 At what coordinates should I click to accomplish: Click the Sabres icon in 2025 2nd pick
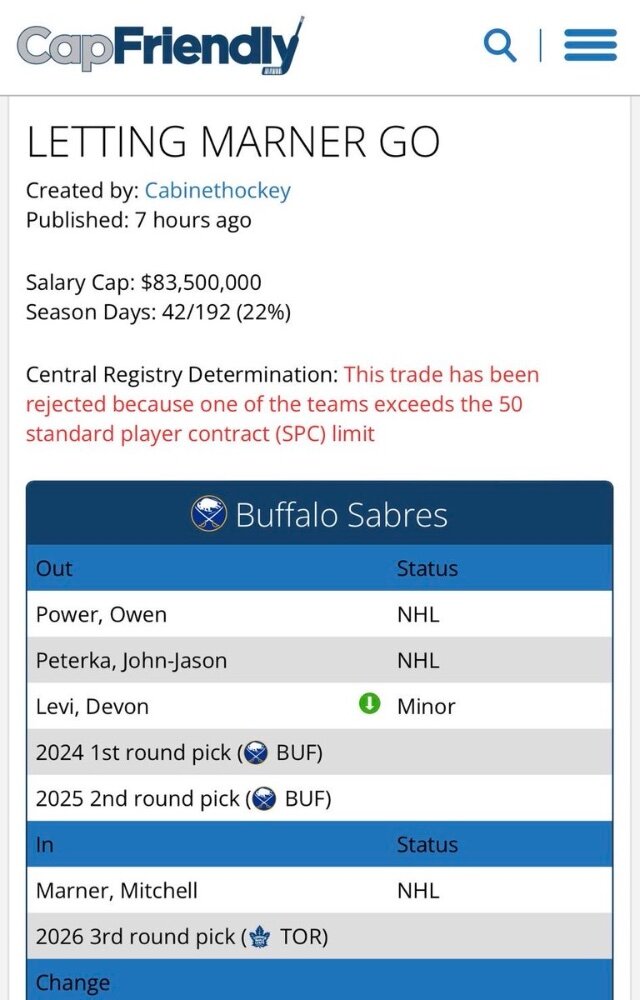coord(265,798)
